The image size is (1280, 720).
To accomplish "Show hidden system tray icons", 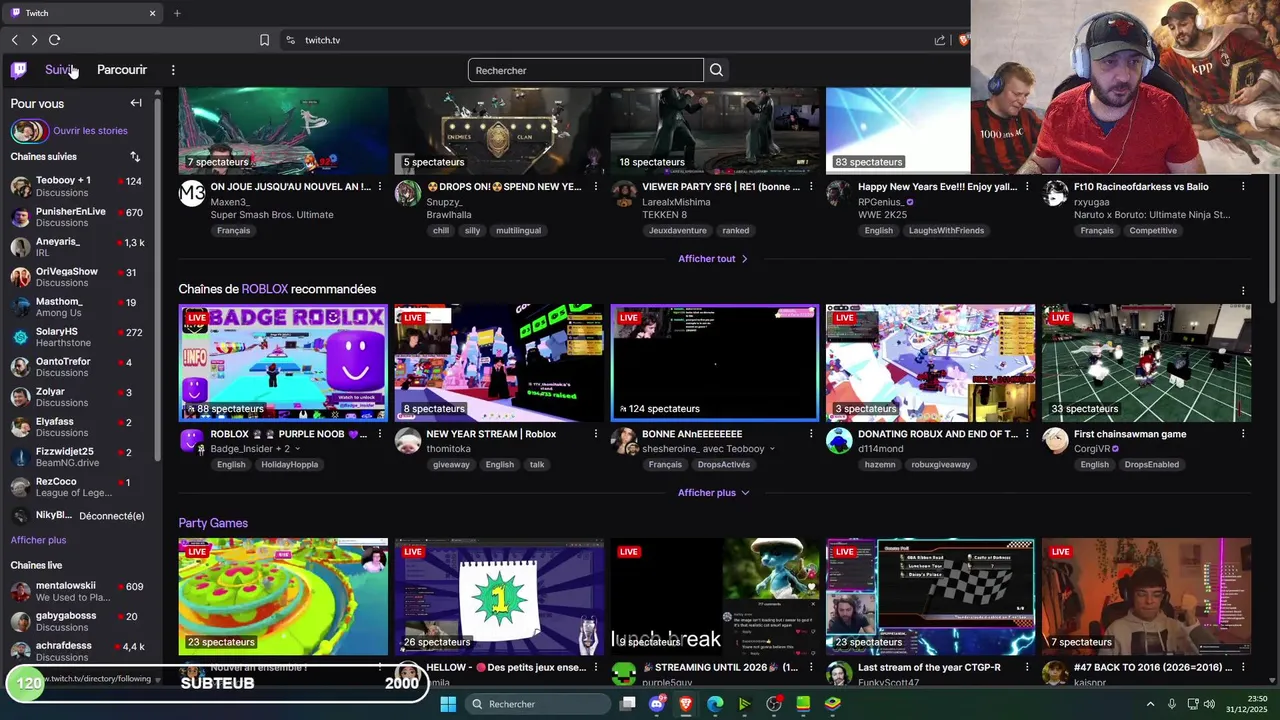I will tap(1150, 704).
